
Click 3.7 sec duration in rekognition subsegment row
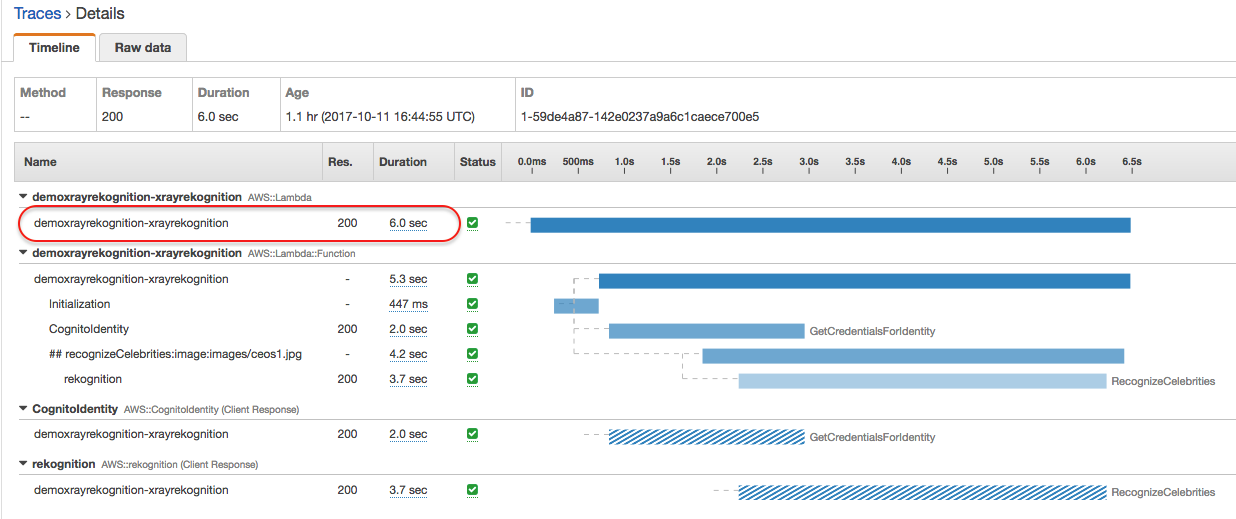pyautogui.click(x=408, y=379)
